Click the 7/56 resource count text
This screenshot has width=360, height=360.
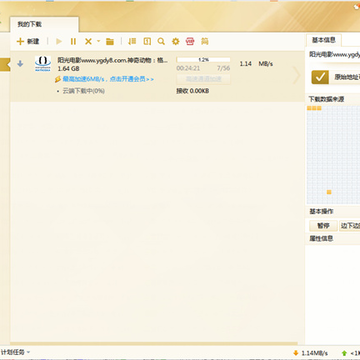(223, 68)
